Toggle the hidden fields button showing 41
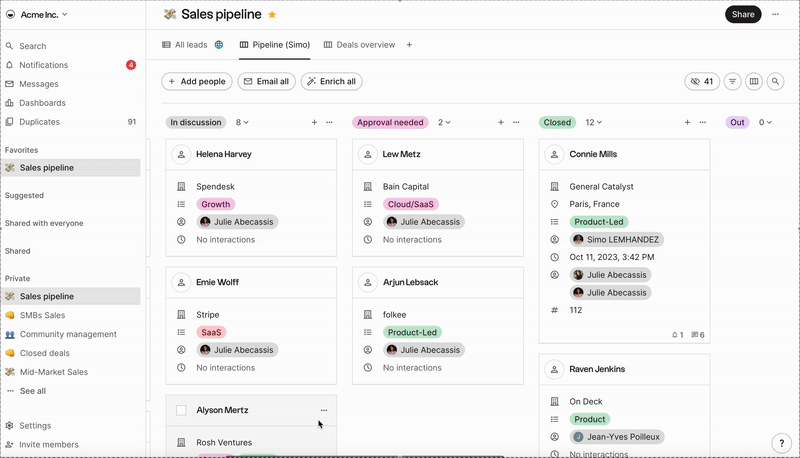The width and height of the screenshot is (800, 458). (x=702, y=81)
